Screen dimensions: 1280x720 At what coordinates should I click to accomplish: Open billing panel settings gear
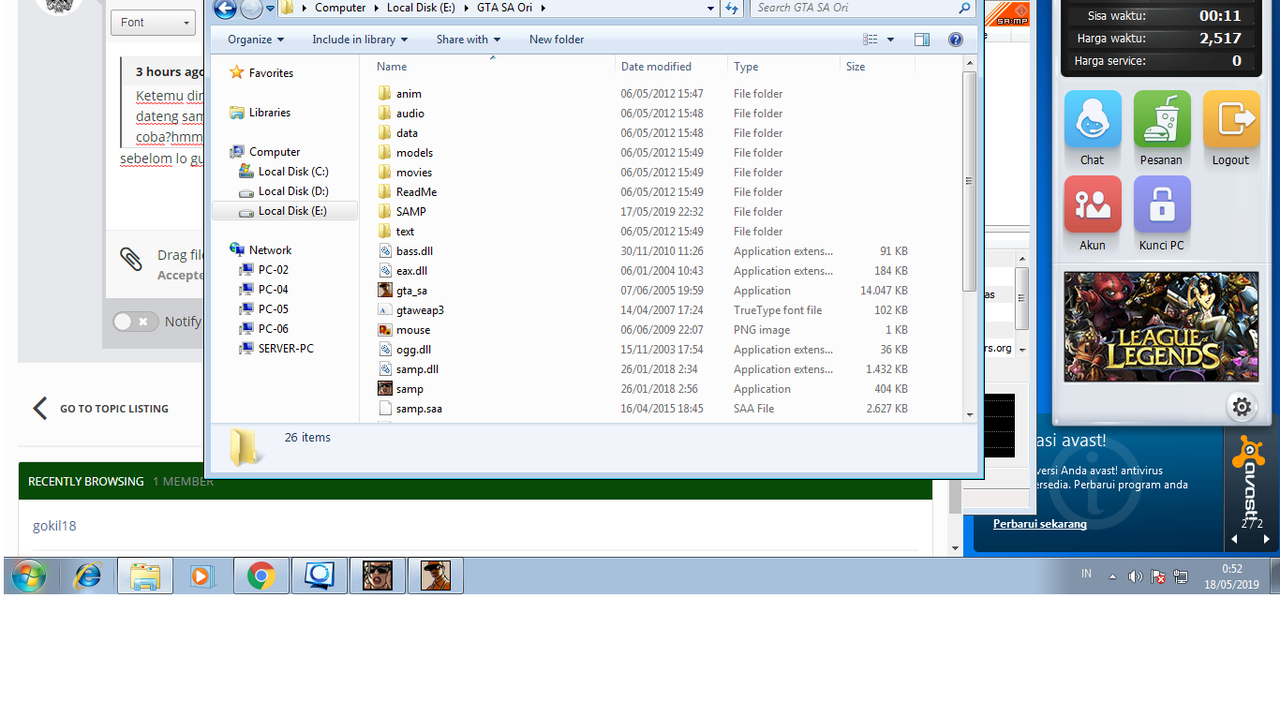click(x=1242, y=407)
